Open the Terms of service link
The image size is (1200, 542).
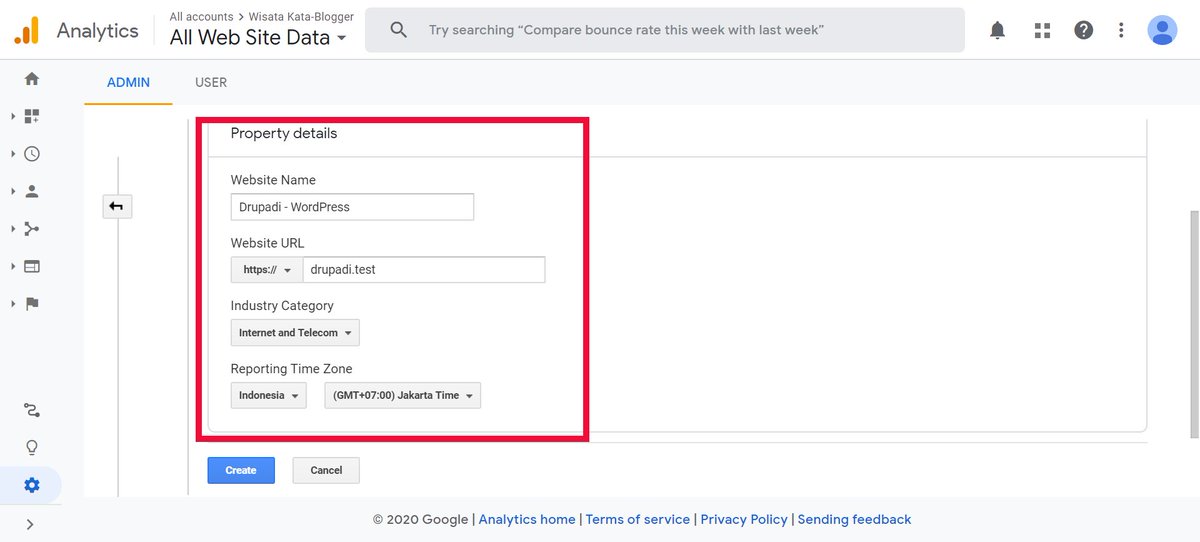638,519
